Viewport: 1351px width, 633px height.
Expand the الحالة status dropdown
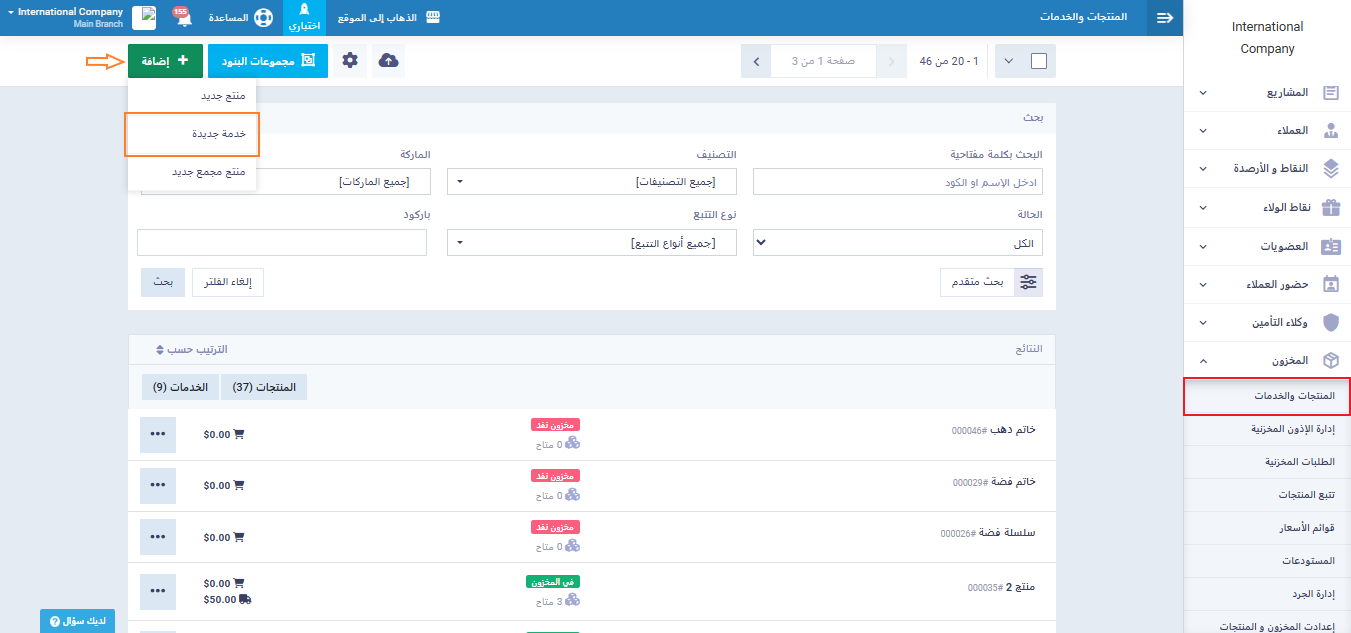pyautogui.click(x=897, y=243)
